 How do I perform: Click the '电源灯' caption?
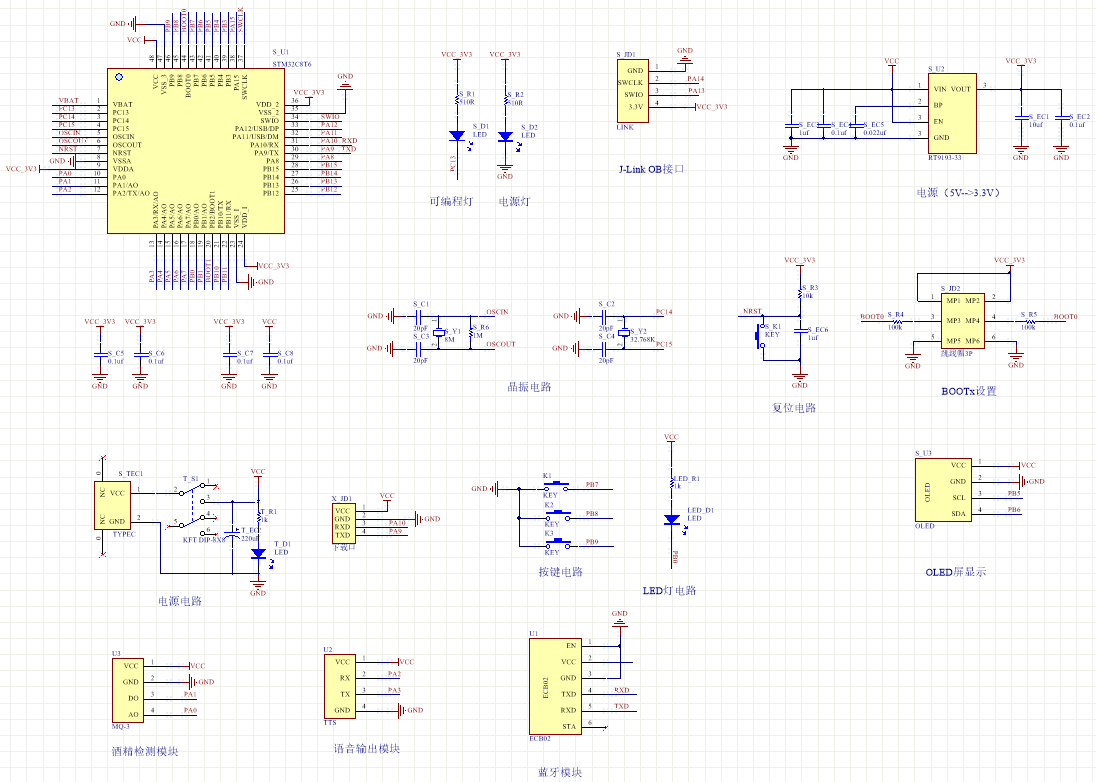[x=514, y=201]
